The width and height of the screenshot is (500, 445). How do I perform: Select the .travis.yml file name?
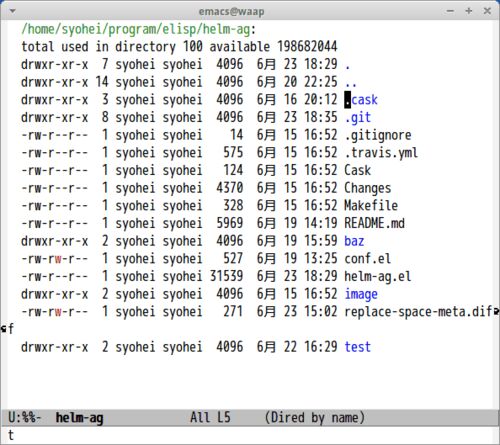coord(381,153)
